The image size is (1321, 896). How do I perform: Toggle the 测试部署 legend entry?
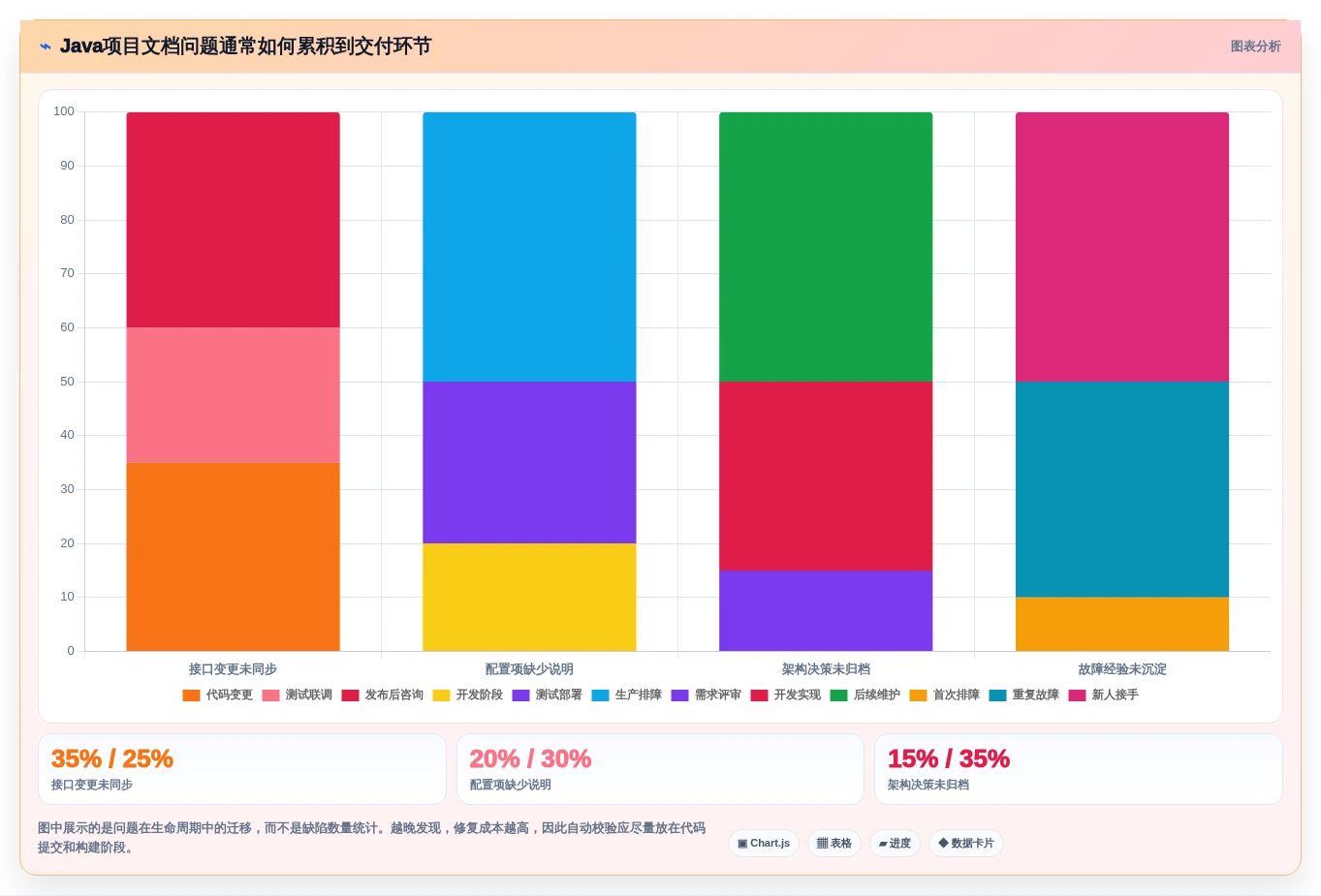pos(547,695)
